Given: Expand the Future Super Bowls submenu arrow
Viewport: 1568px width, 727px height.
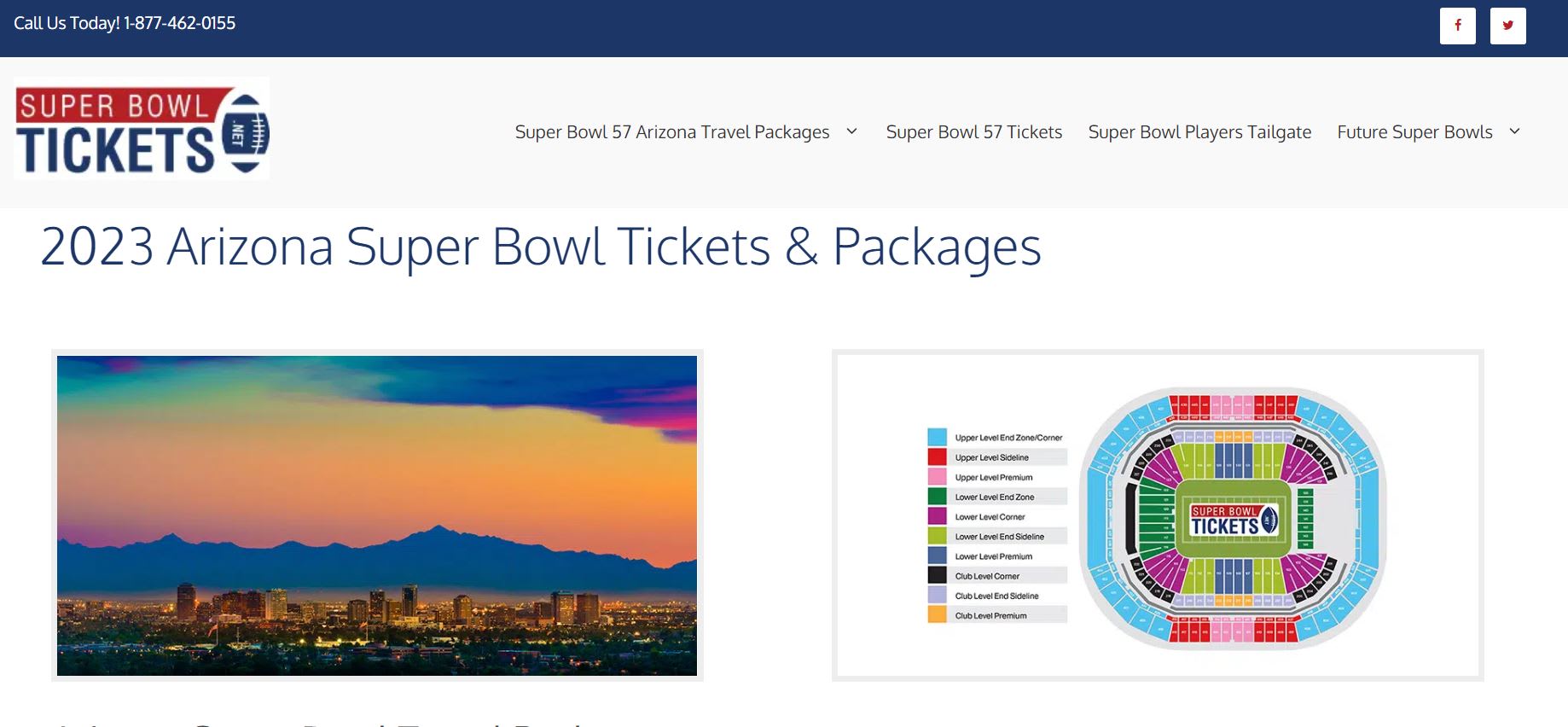Looking at the screenshot, I should pos(1515,131).
